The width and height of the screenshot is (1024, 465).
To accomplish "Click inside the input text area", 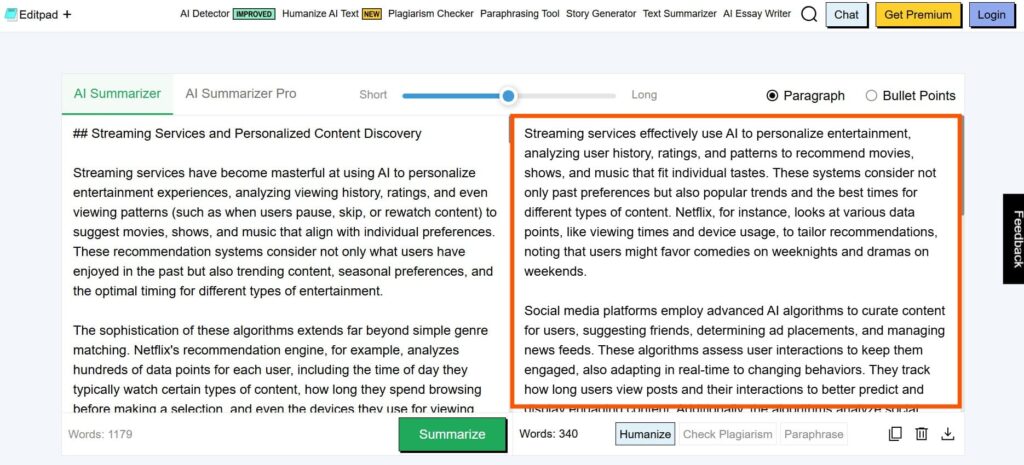I will [285, 265].
